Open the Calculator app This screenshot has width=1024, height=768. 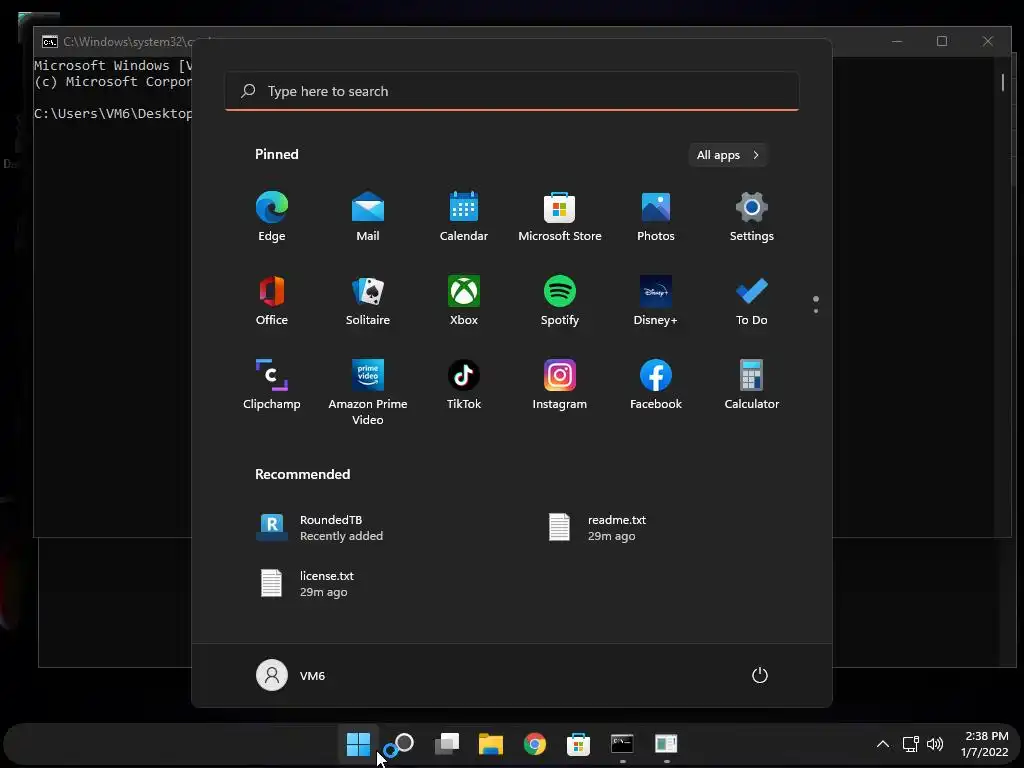pos(752,385)
